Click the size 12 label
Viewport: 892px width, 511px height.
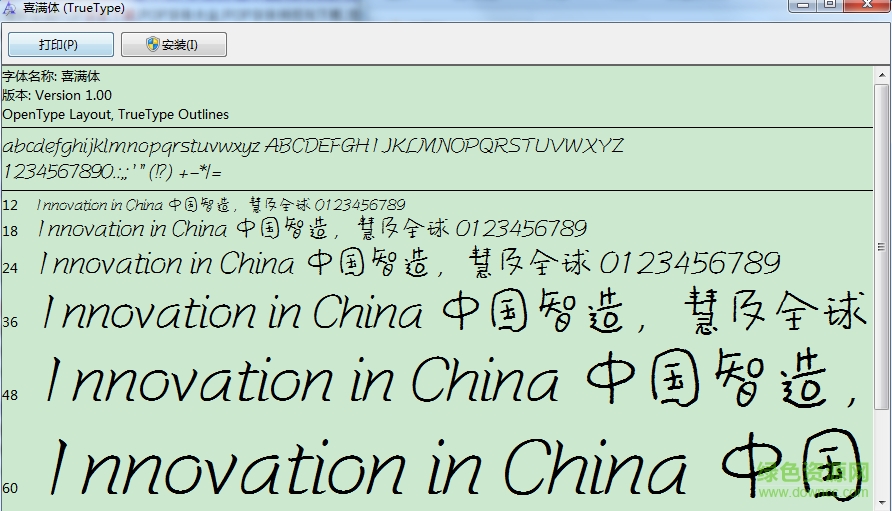coord(10,205)
